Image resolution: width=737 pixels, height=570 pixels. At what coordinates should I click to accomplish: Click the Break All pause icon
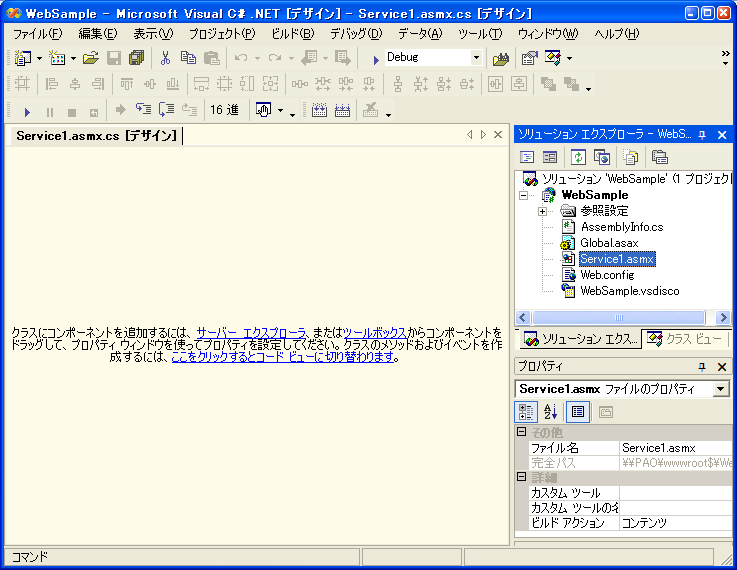point(49,112)
